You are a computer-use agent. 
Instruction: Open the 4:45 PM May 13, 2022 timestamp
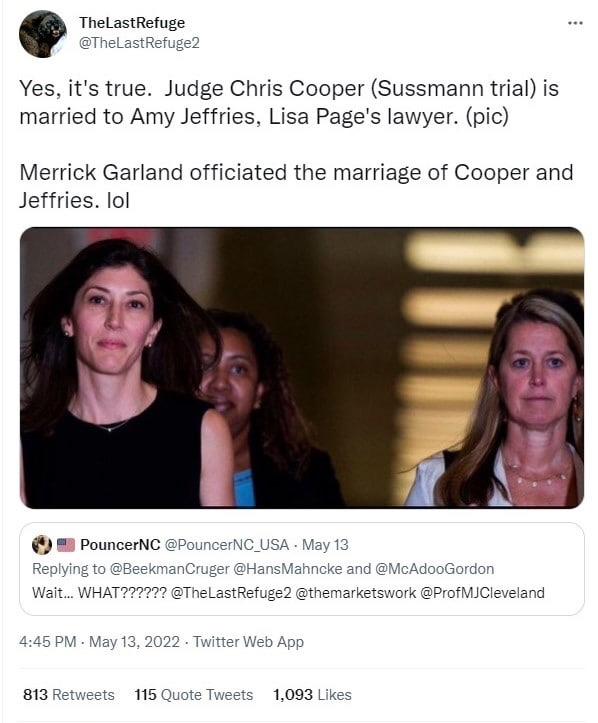coord(99,641)
